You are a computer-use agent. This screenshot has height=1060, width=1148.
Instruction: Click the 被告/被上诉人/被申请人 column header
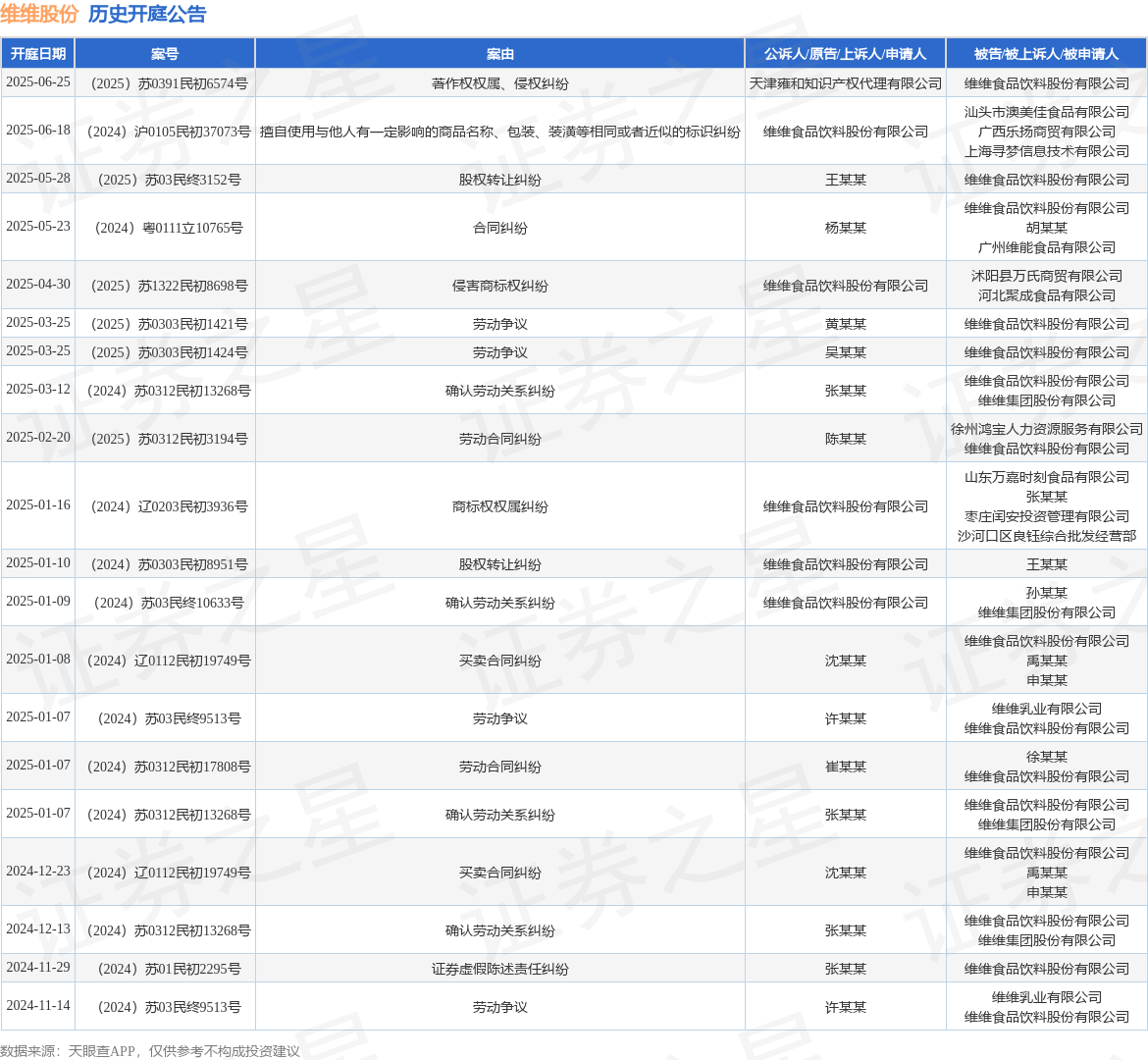[1046, 53]
